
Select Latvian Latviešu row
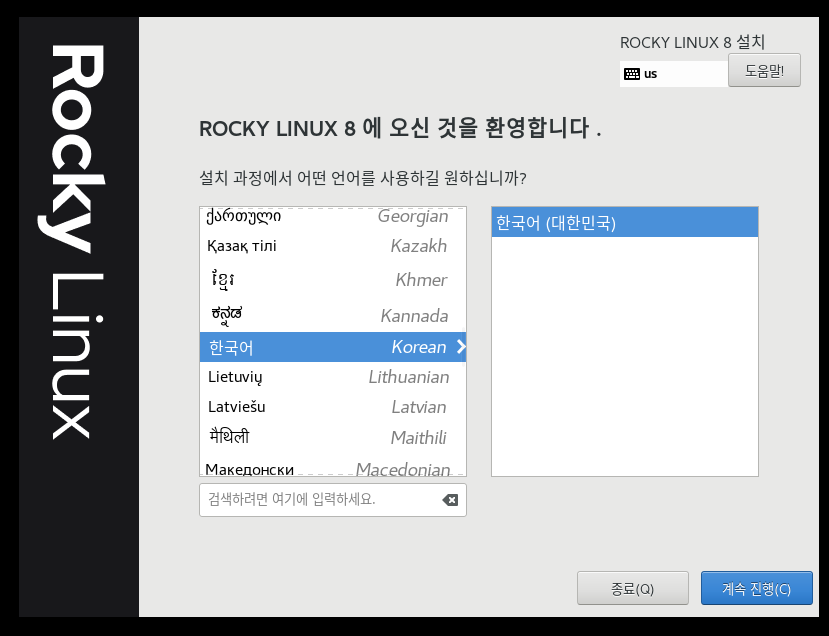coord(333,407)
